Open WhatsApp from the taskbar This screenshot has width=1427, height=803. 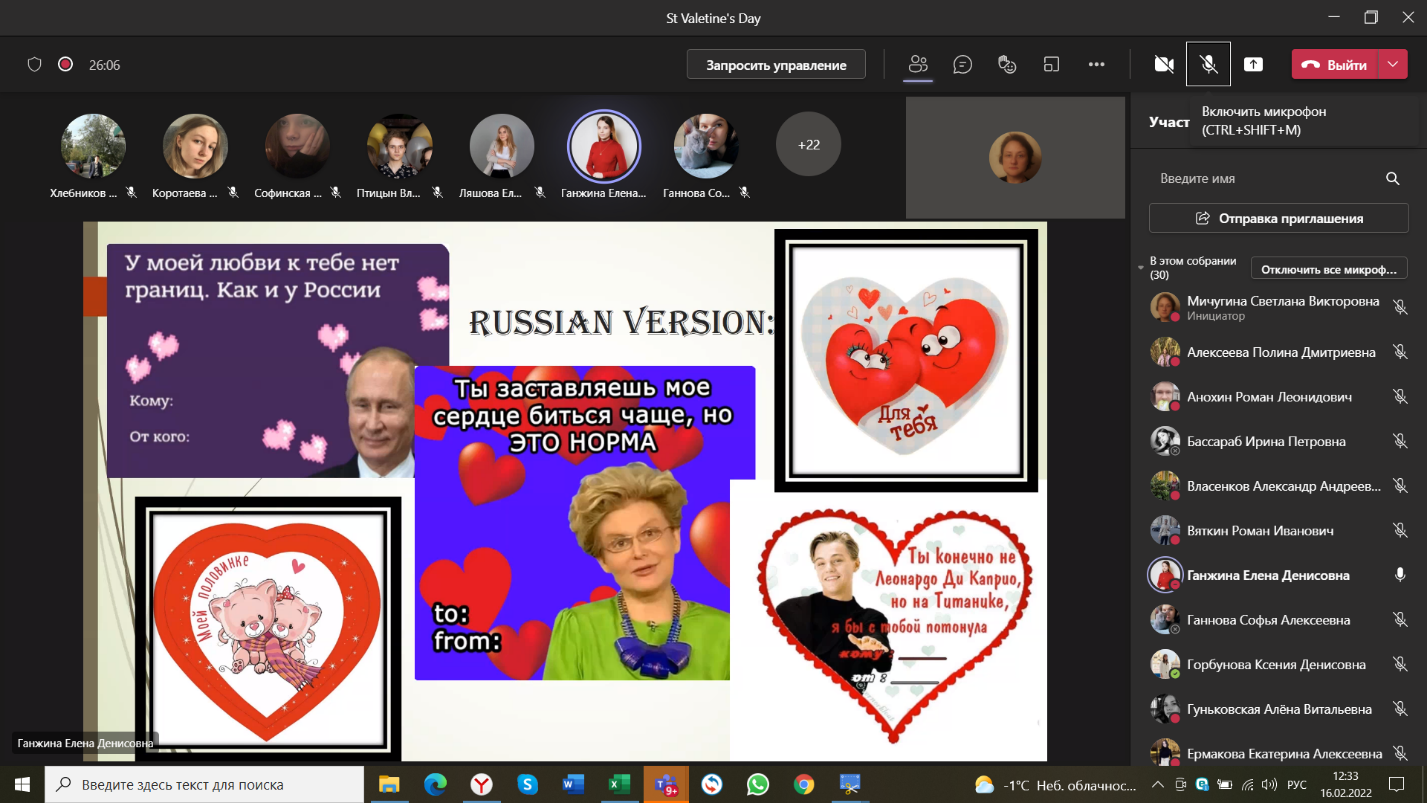tap(756, 785)
